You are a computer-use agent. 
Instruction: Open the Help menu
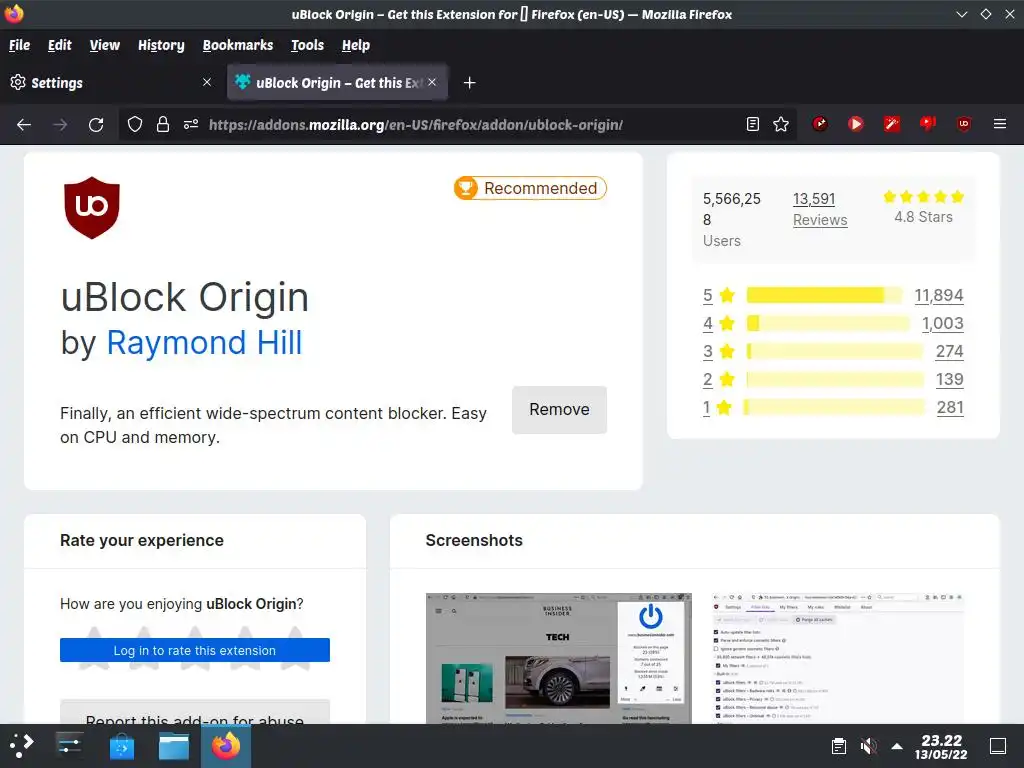click(x=356, y=45)
